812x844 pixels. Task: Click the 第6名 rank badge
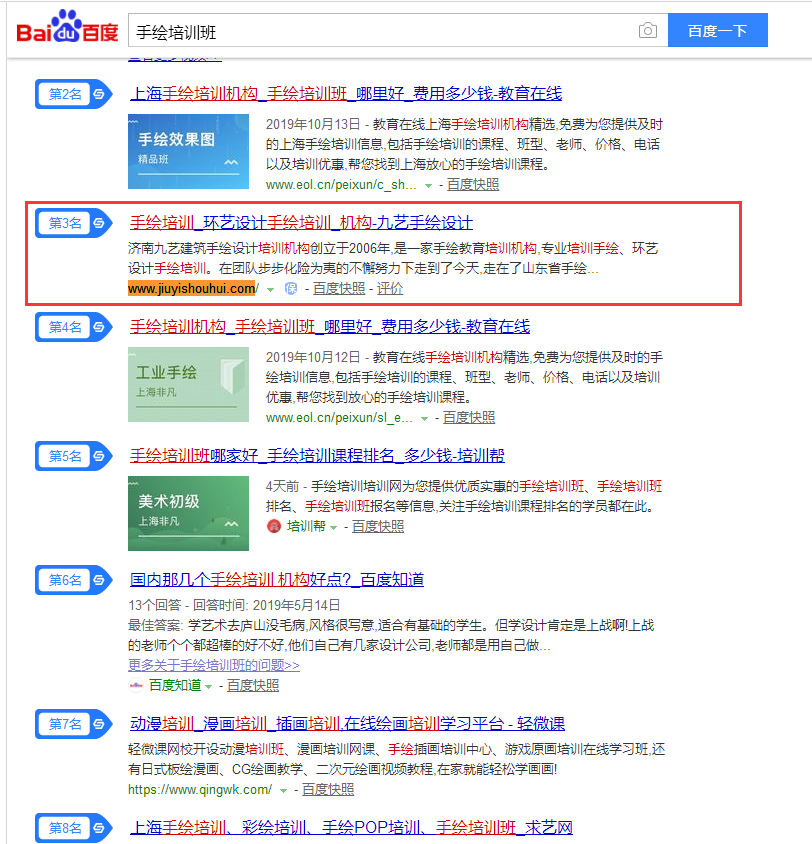pos(73,580)
